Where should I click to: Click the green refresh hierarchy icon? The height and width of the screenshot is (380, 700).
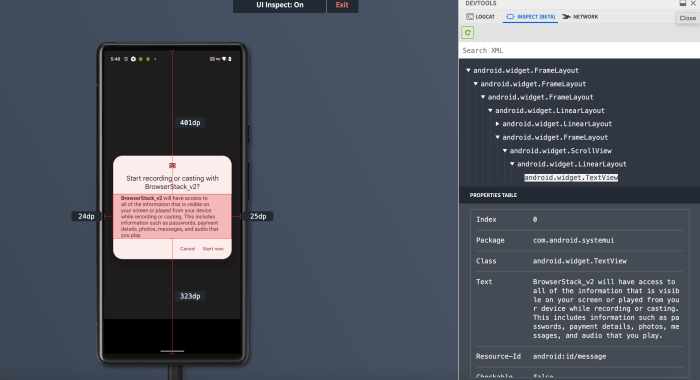tap(467, 33)
